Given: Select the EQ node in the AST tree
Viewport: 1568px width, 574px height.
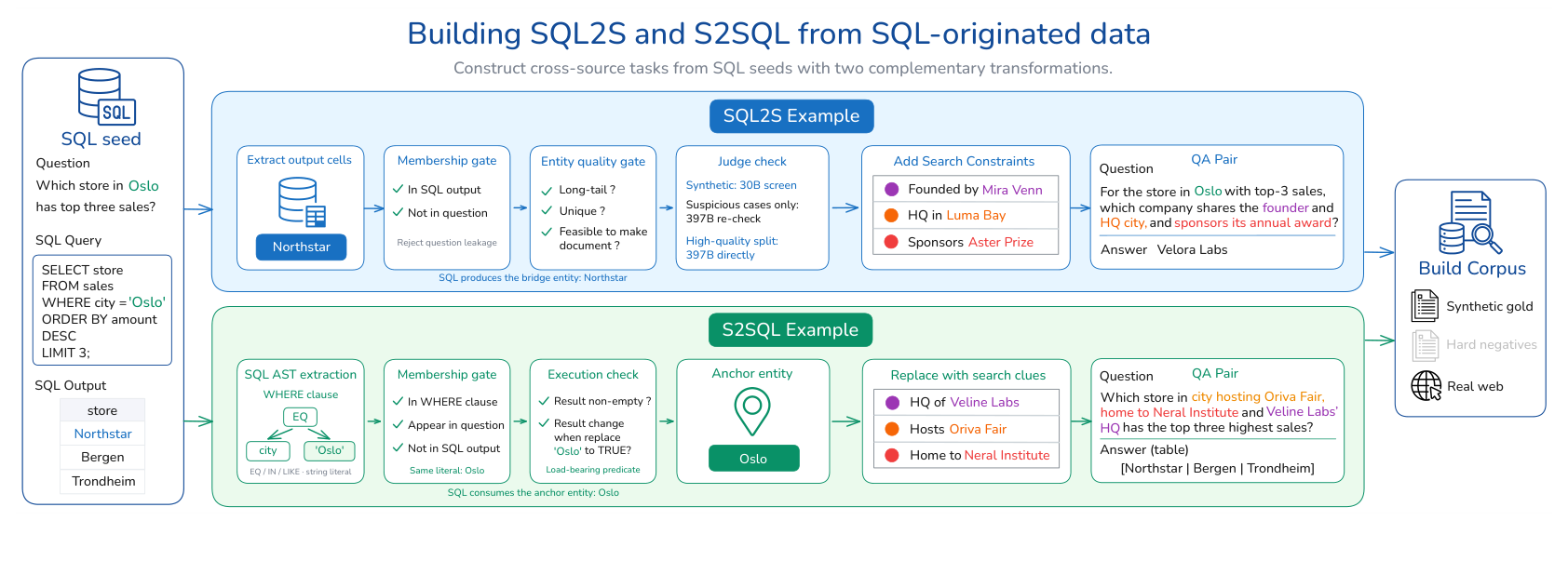Looking at the screenshot, I should pos(300,417).
